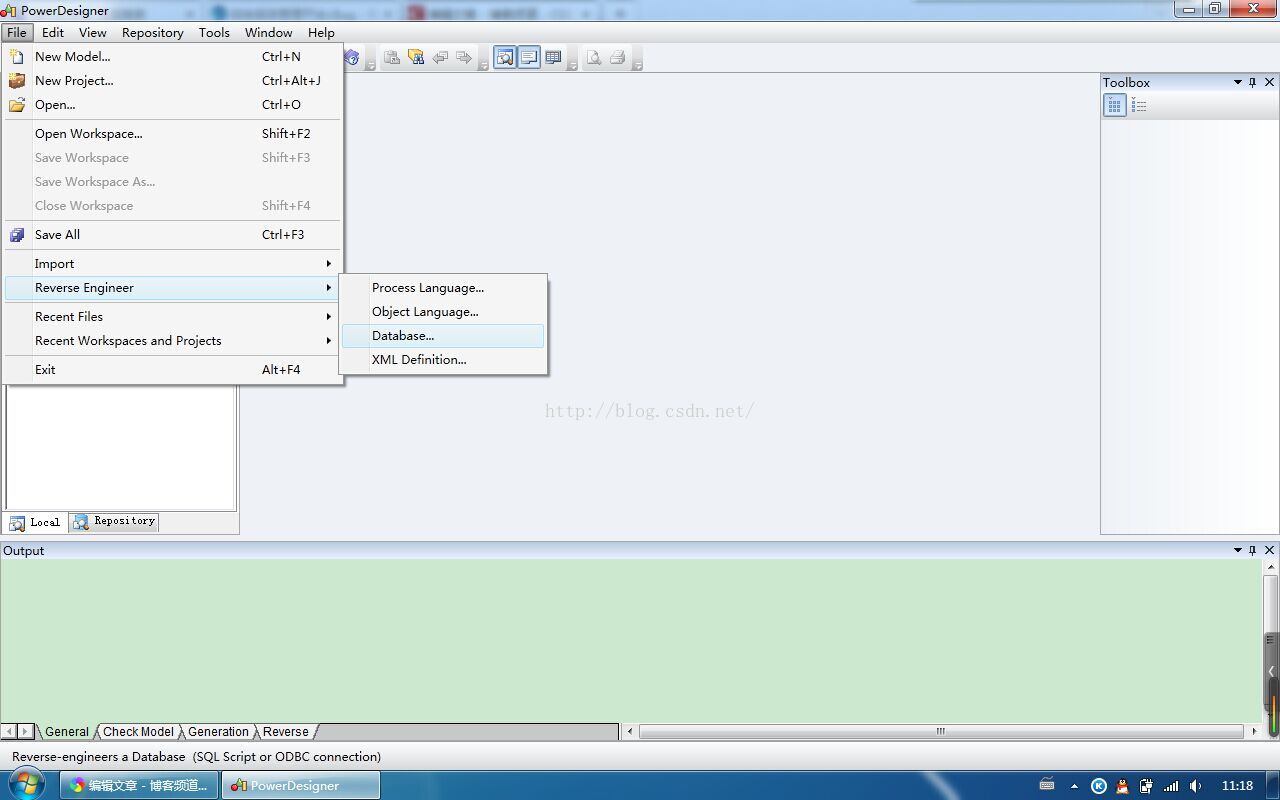Screen dimensions: 1280x800
Task: Open the Window menu
Action: point(269,32)
